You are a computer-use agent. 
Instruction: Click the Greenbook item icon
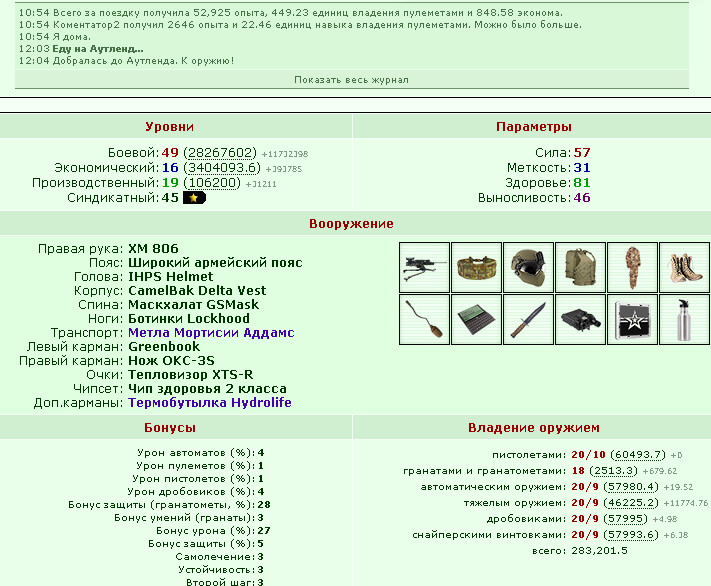477,319
